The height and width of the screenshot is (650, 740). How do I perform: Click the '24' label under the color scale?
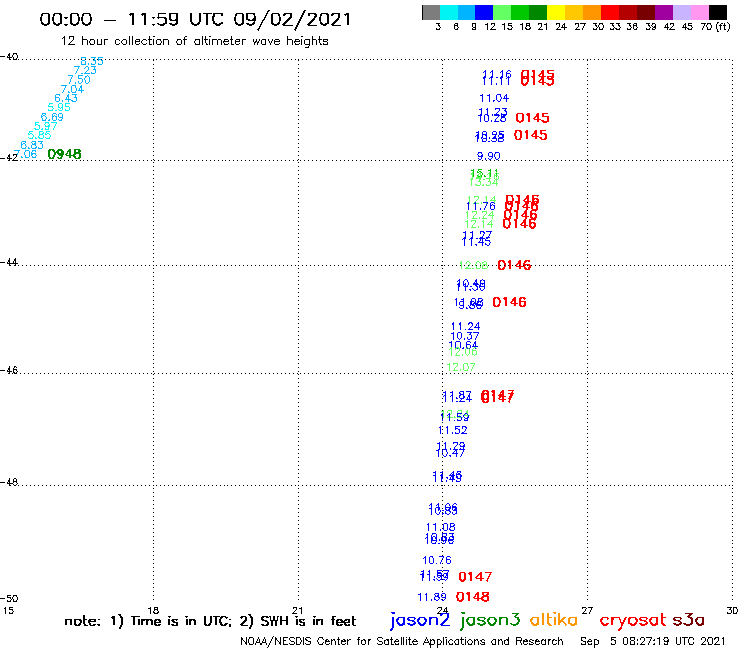click(x=561, y=27)
